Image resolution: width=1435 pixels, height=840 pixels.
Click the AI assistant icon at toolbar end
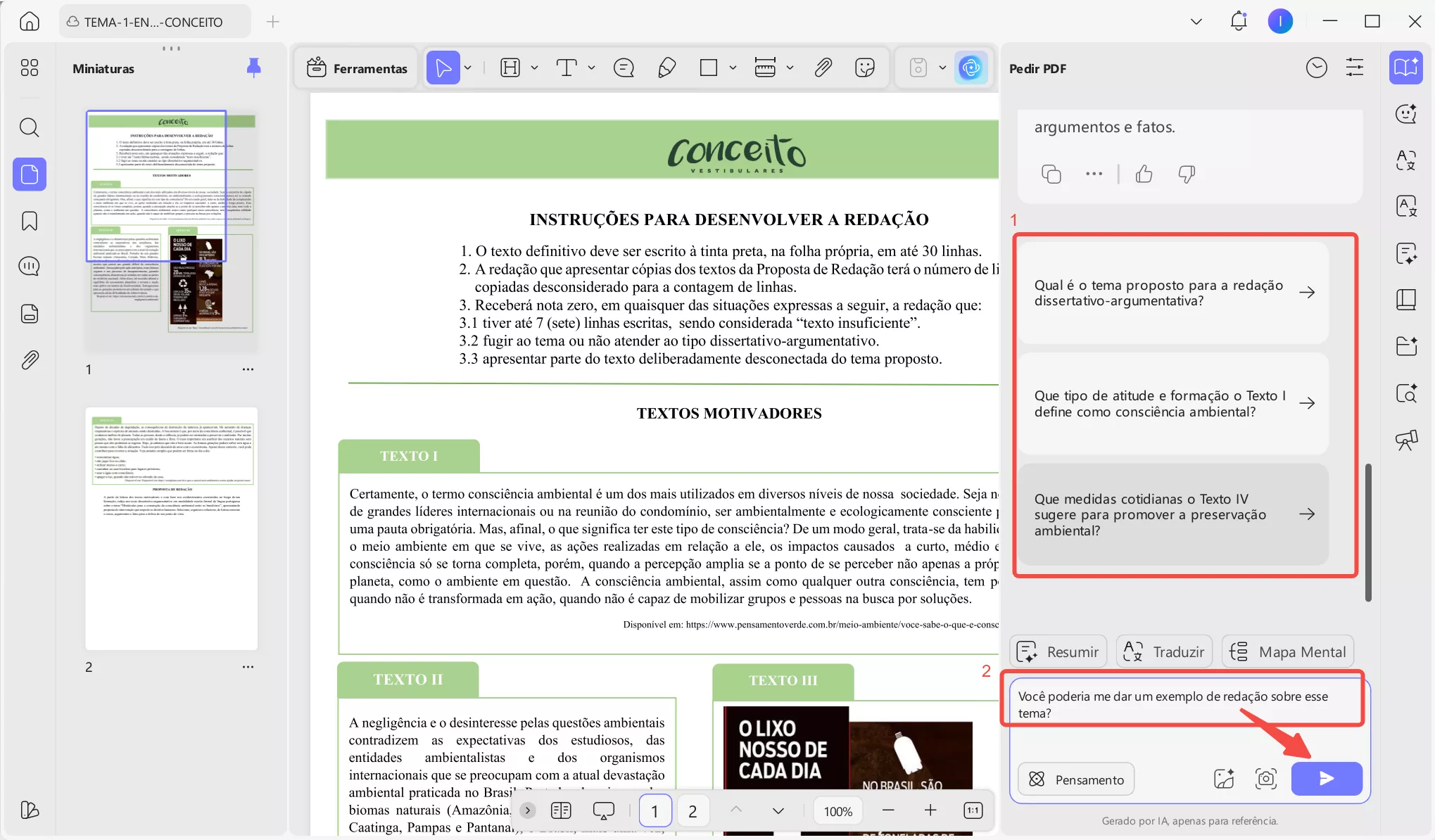[971, 68]
